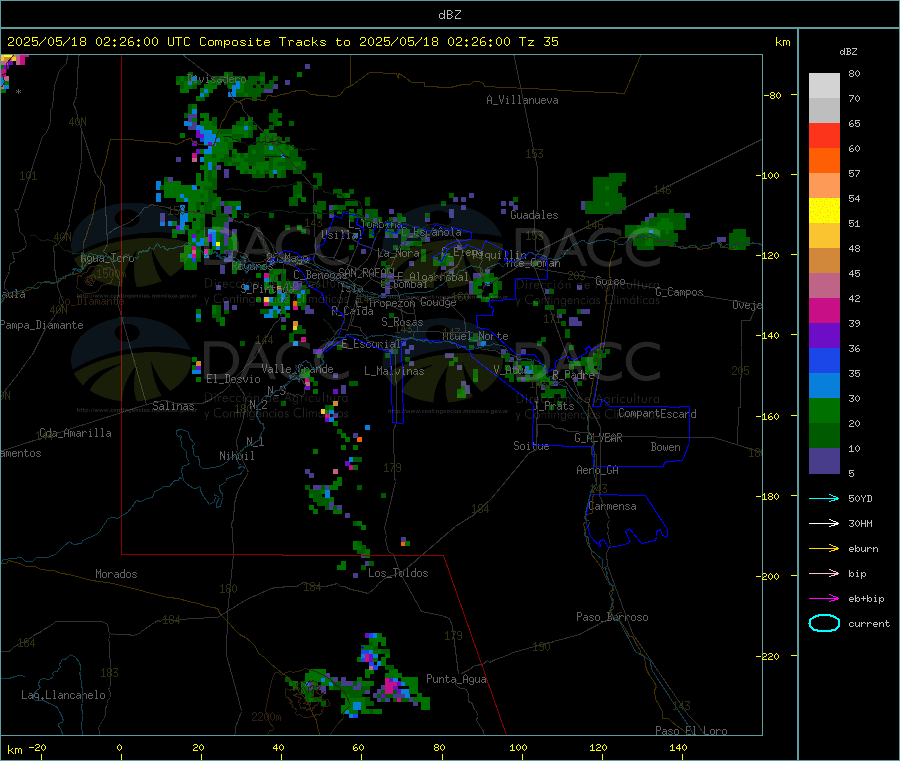The image size is (900, 761).
Task: Click the Paso_El_Loro map label
Action: click(692, 731)
